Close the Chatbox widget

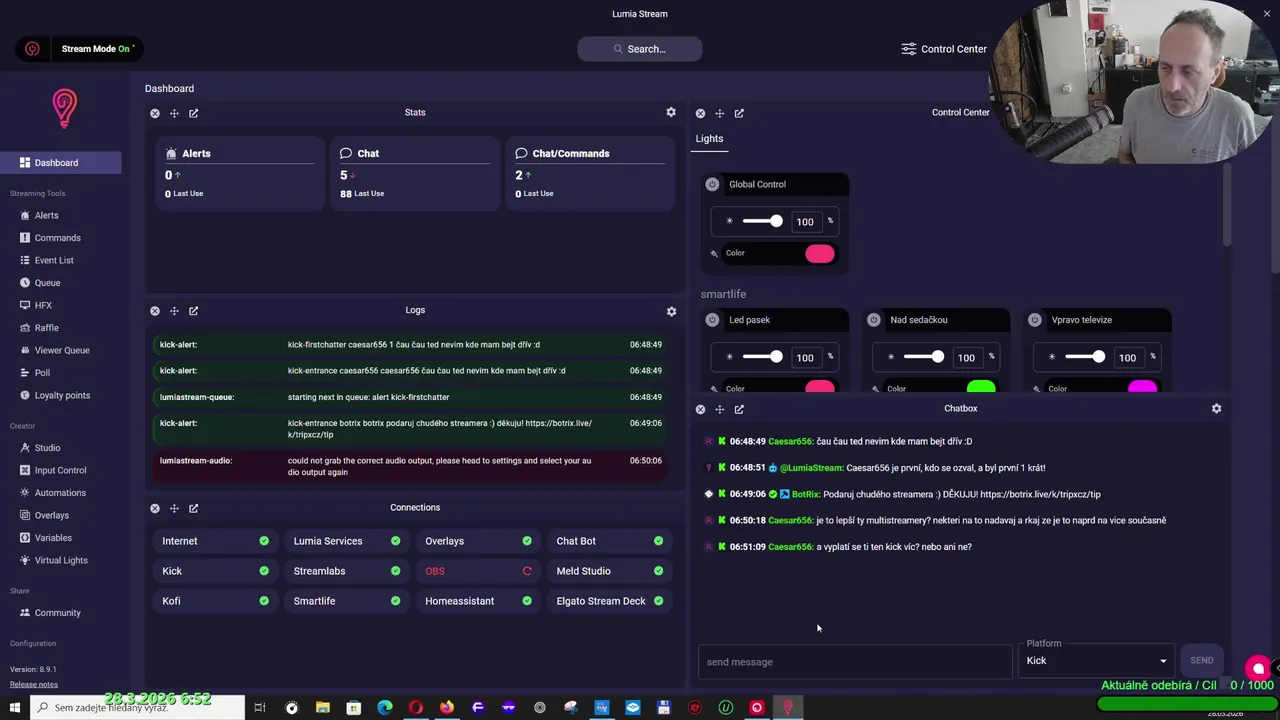tap(700, 409)
